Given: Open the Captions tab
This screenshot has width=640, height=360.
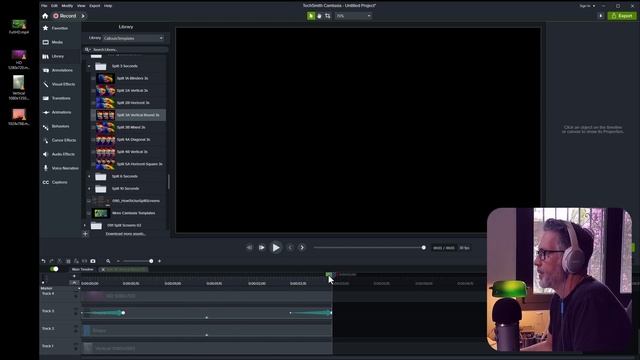Looking at the screenshot, I should pos(60,182).
